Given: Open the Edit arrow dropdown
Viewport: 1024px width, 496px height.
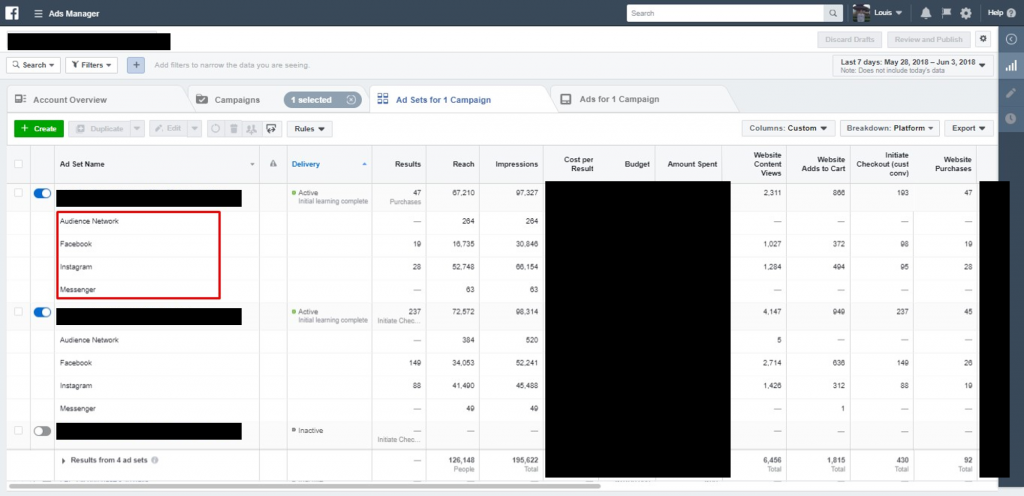Looking at the screenshot, I should [195, 129].
